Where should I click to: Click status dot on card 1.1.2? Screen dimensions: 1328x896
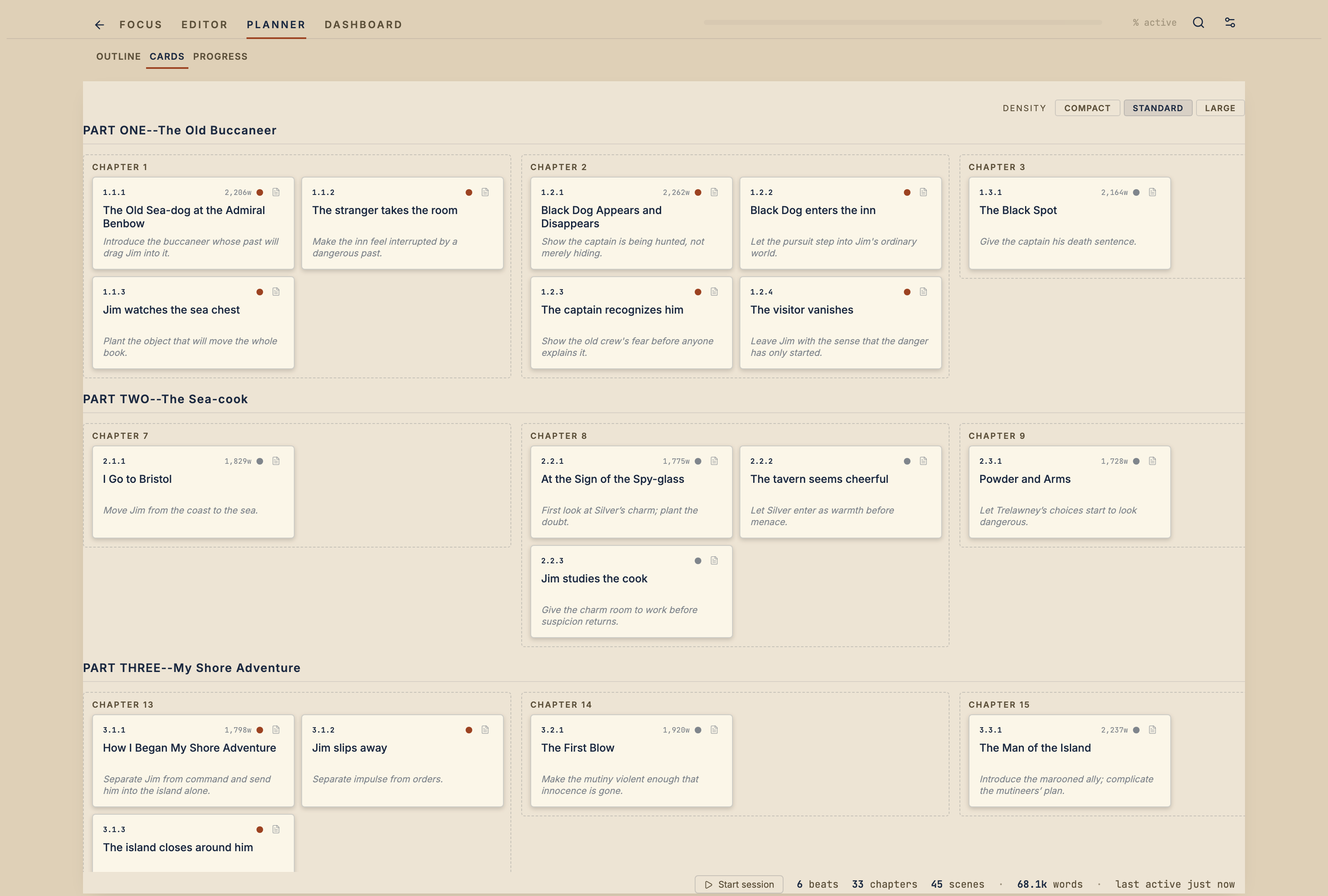(x=469, y=192)
